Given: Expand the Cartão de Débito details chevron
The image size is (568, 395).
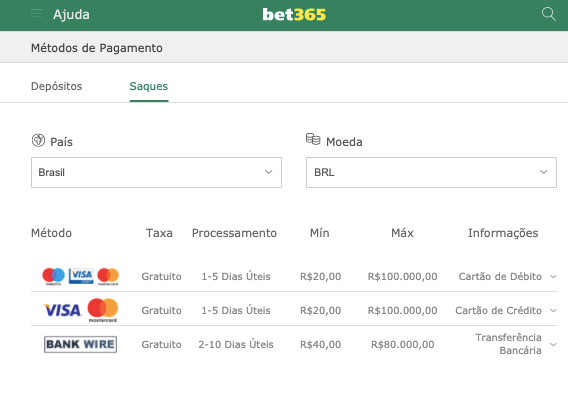Looking at the screenshot, I should click(553, 276).
